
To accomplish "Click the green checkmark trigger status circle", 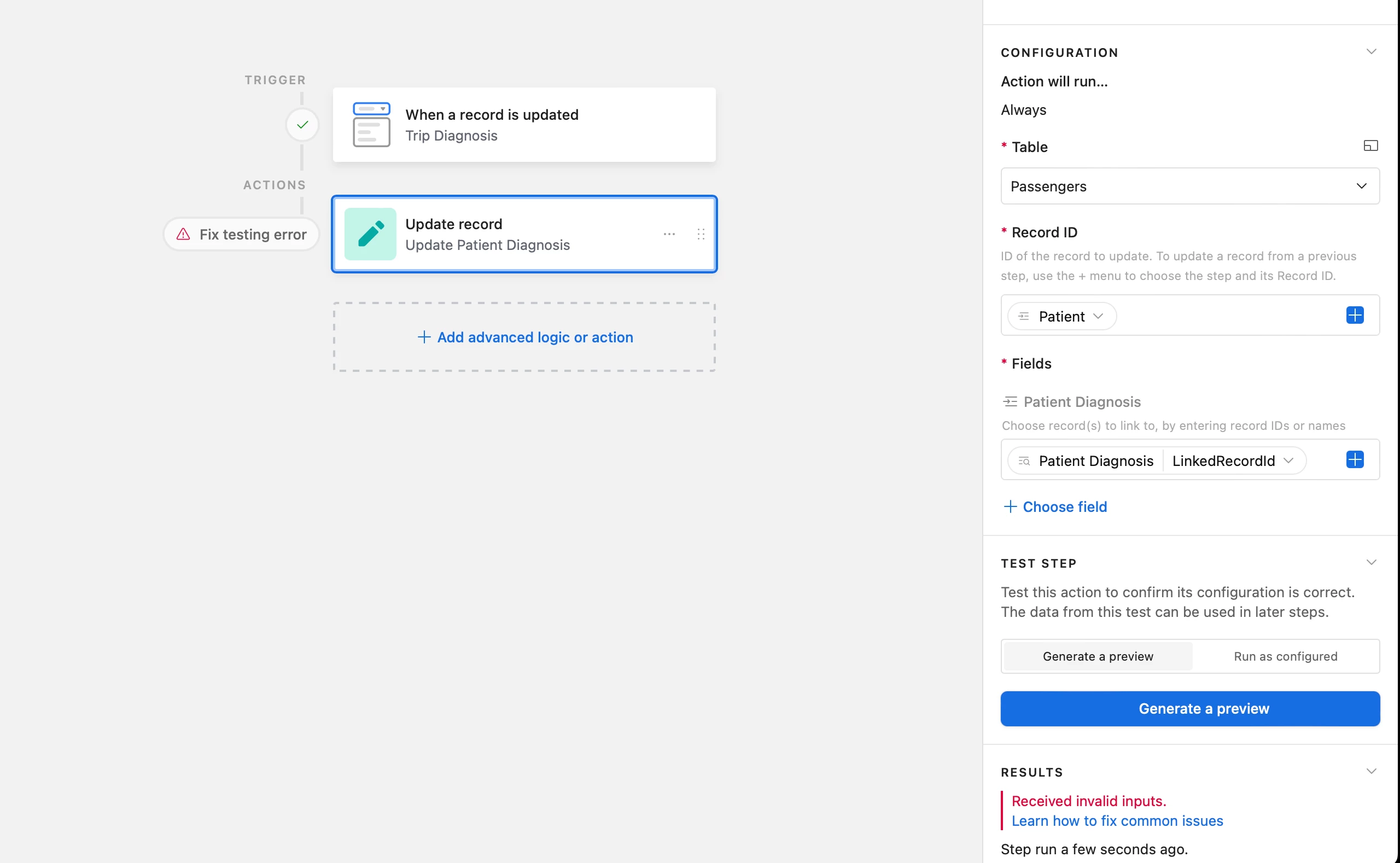I will [x=302, y=125].
